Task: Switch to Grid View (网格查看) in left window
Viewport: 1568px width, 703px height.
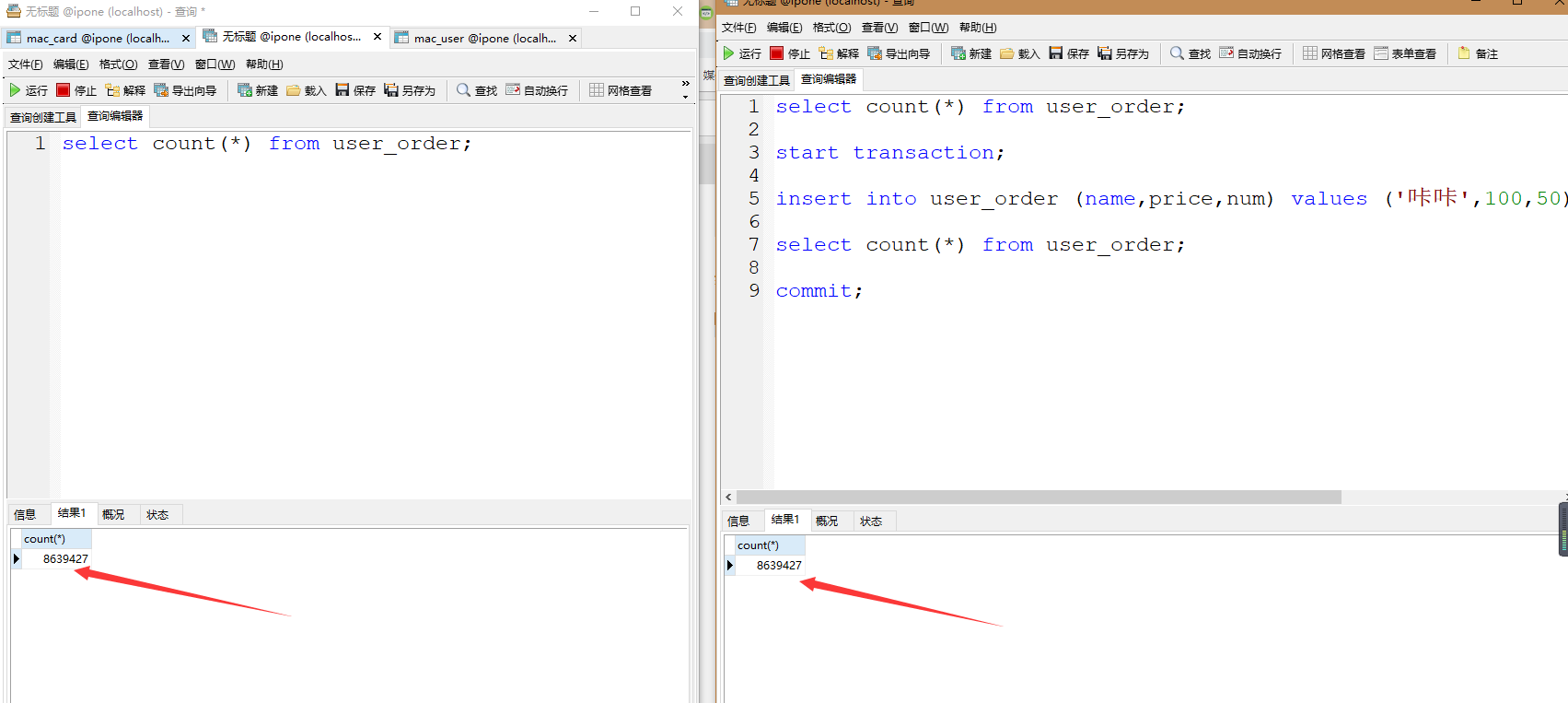Action: point(621,90)
